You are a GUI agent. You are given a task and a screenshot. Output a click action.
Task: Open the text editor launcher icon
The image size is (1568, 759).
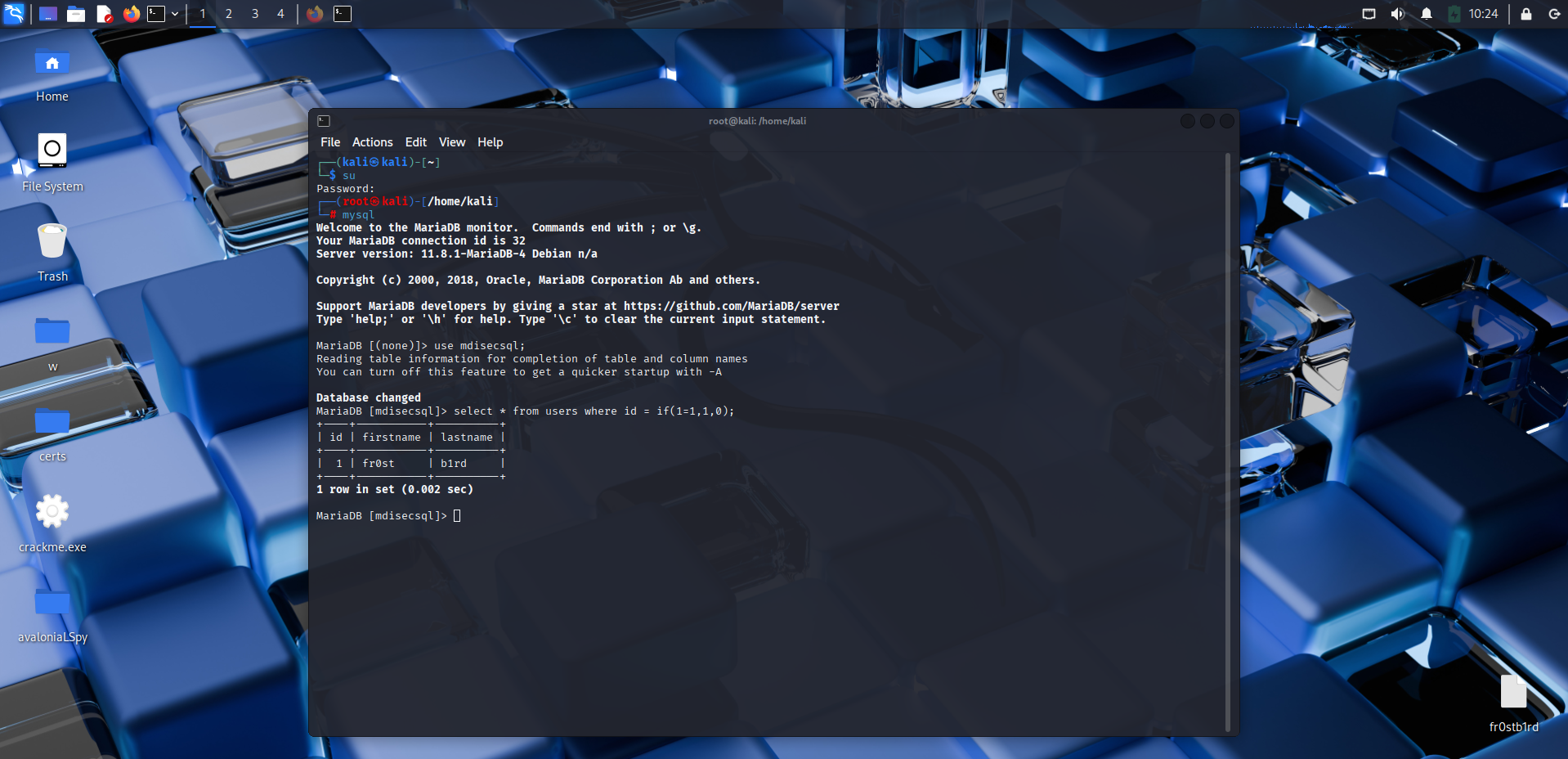click(x=104, y=14)
